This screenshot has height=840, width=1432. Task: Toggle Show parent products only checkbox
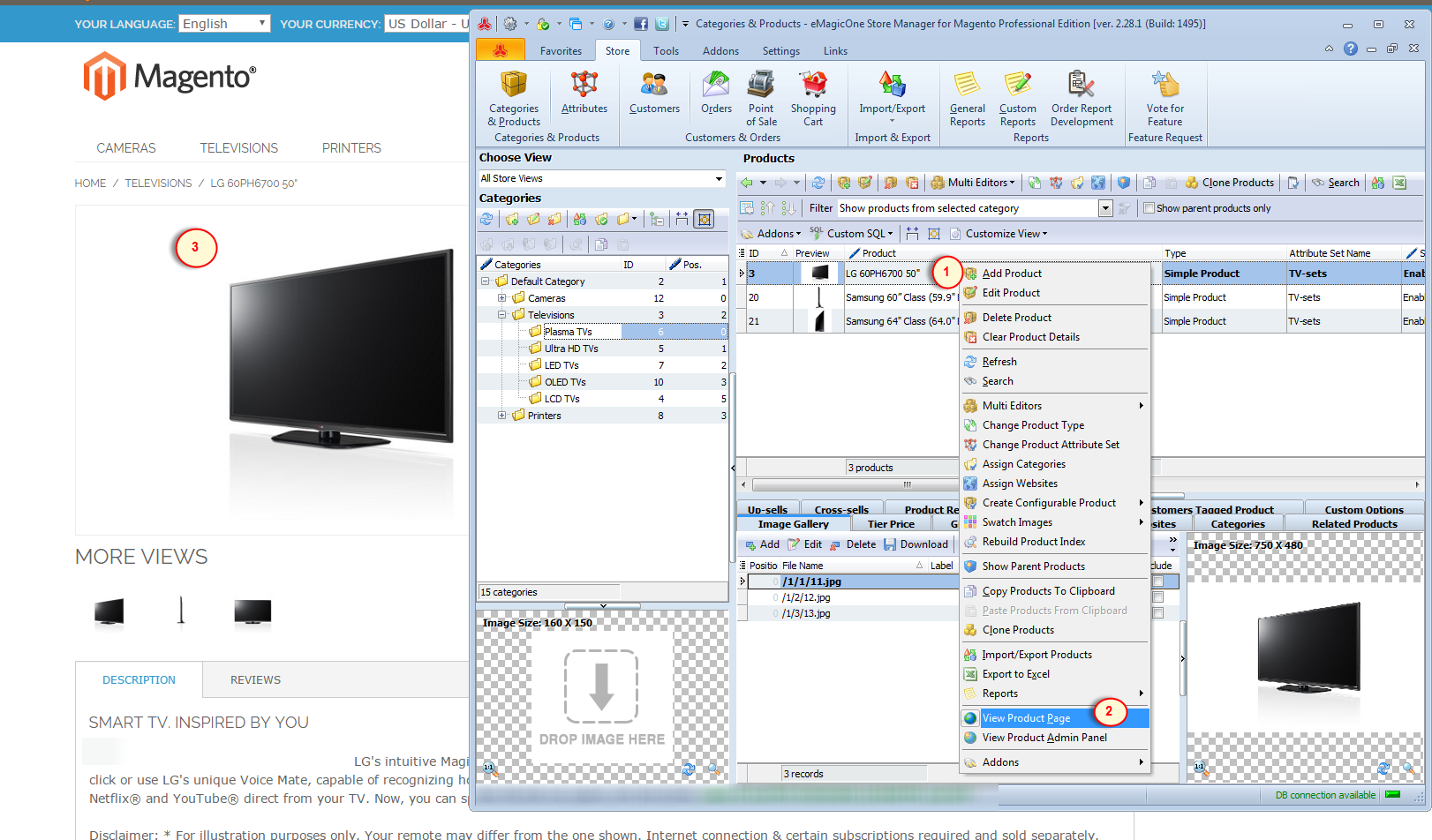click(1149, 208)
